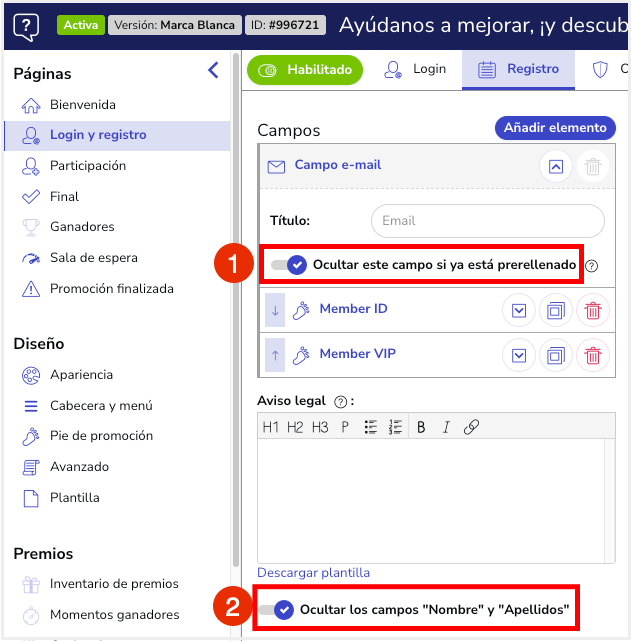
Task: Click the Member VIP field name
Action: point(358,354)
